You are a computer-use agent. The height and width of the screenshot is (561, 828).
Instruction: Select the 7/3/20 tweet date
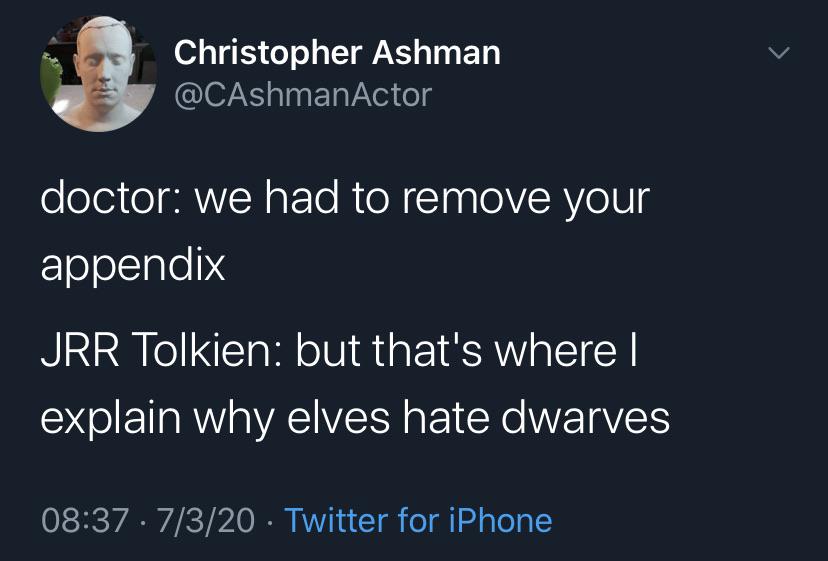(206, 520)
